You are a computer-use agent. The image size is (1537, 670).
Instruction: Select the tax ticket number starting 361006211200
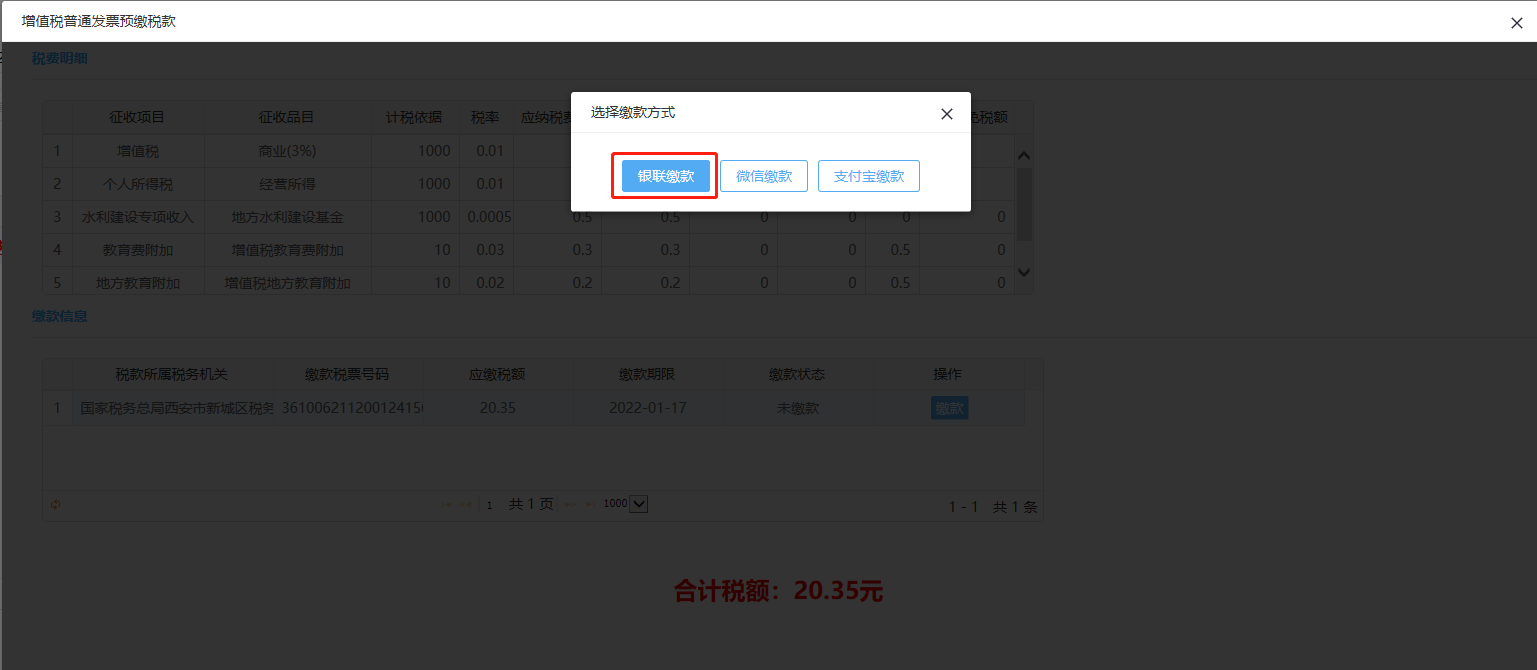(x=347, y=408)
